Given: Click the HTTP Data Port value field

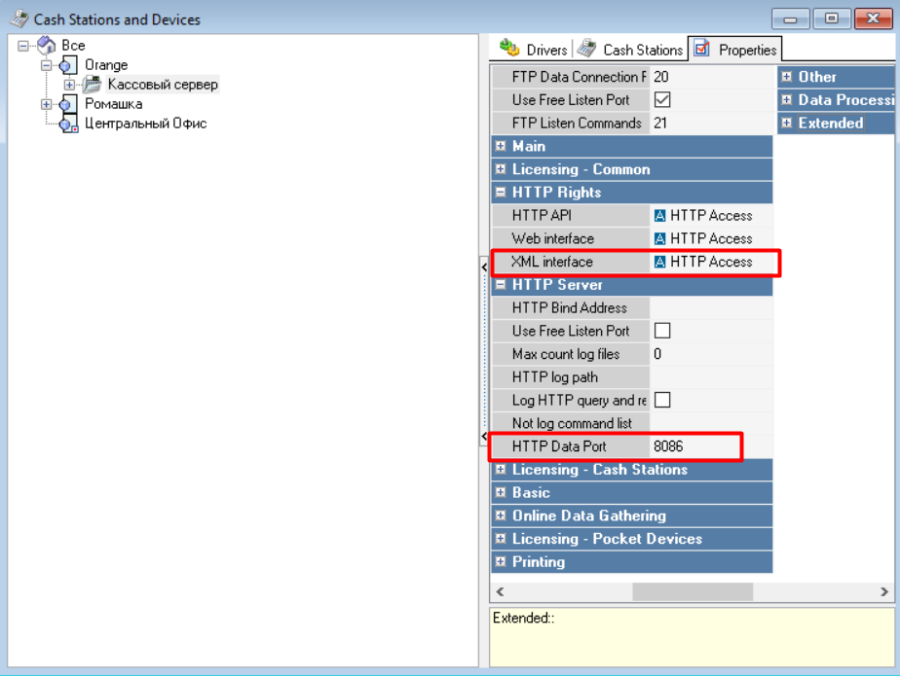Looking at the screenshot, I should [x=694, y=446].
